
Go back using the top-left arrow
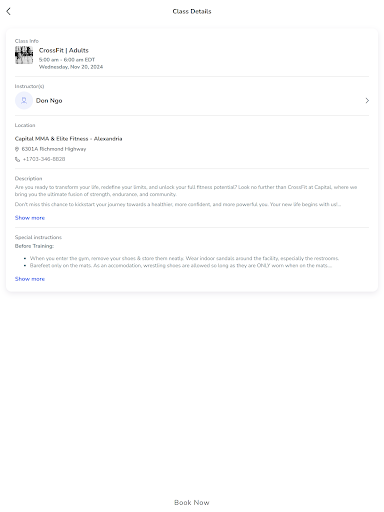tap(8, 11)
